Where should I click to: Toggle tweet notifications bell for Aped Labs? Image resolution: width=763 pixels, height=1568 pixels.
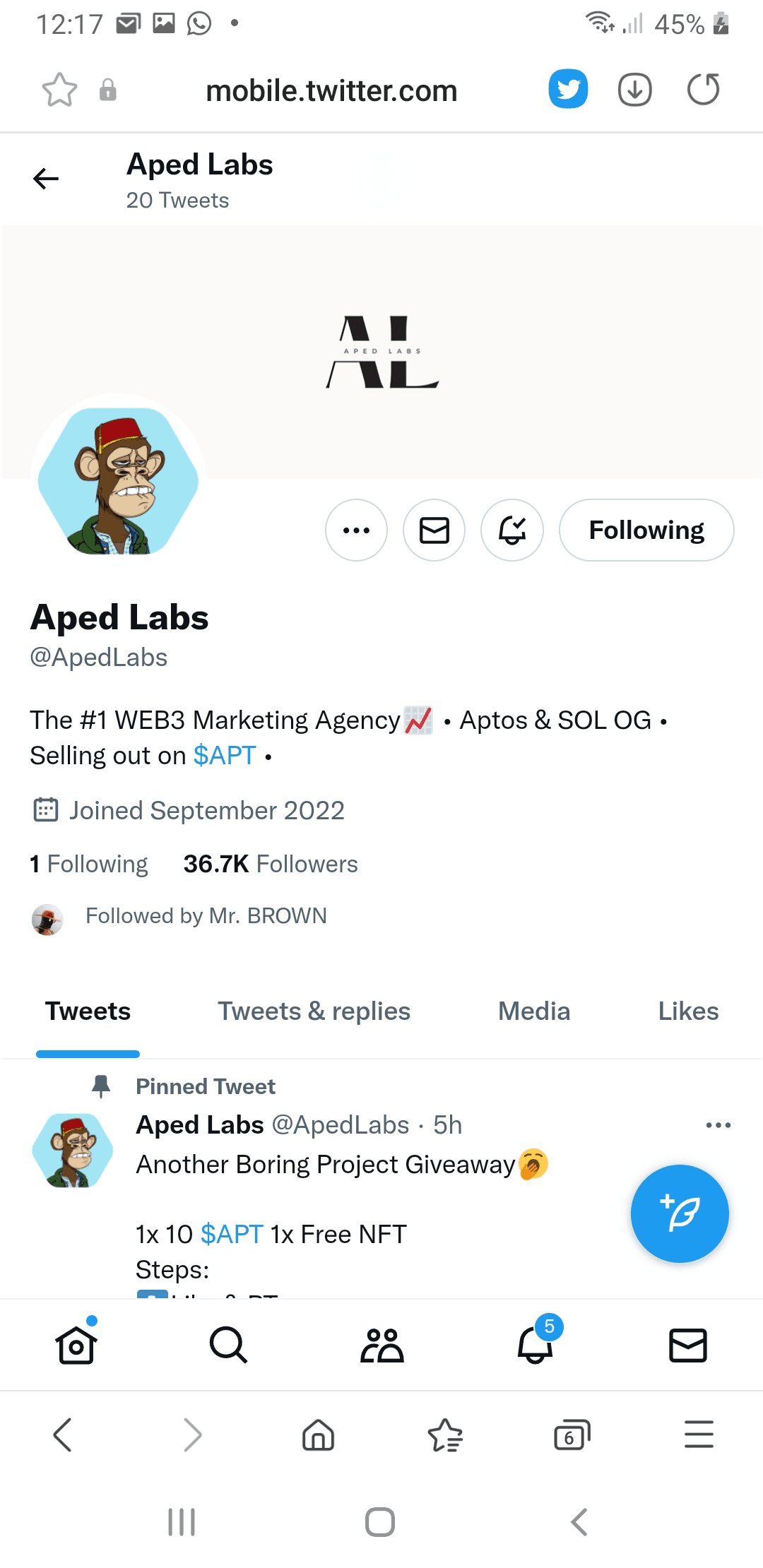(x=511, y=530)
